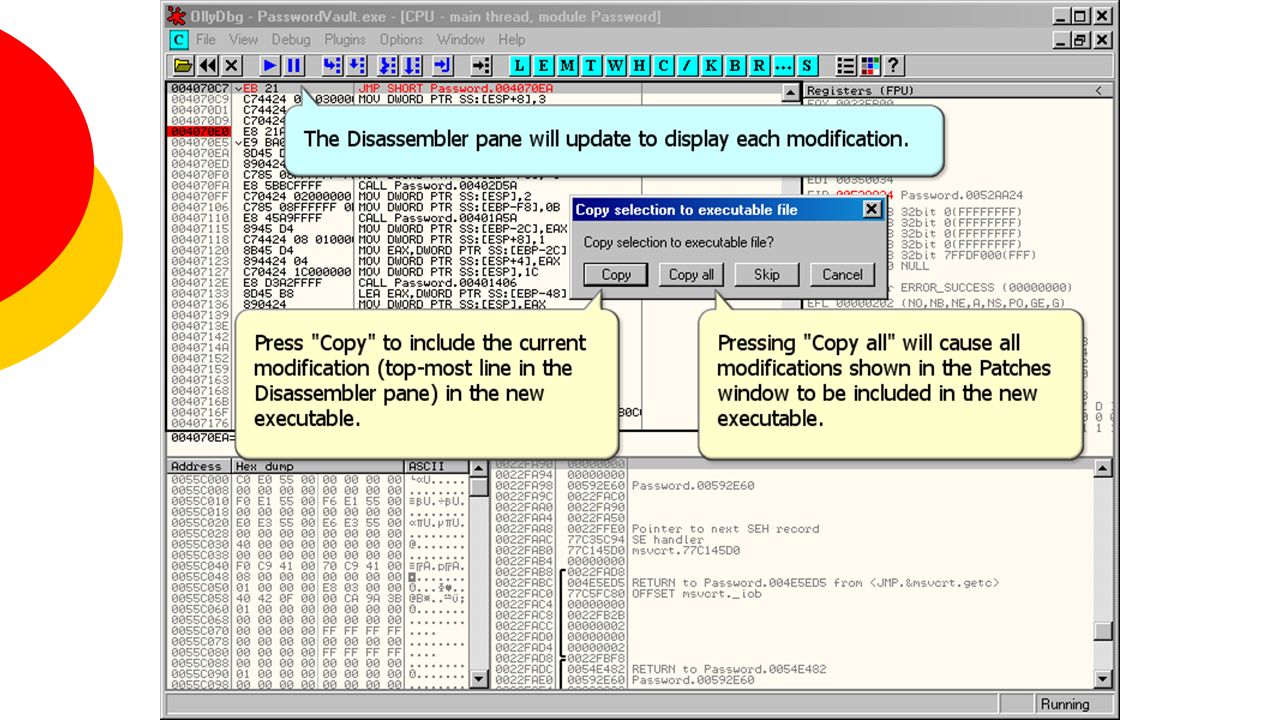Viewport: 1280px width, 720px height.
Task: Open Breakpoints window via B button
Action: point(736,66)
